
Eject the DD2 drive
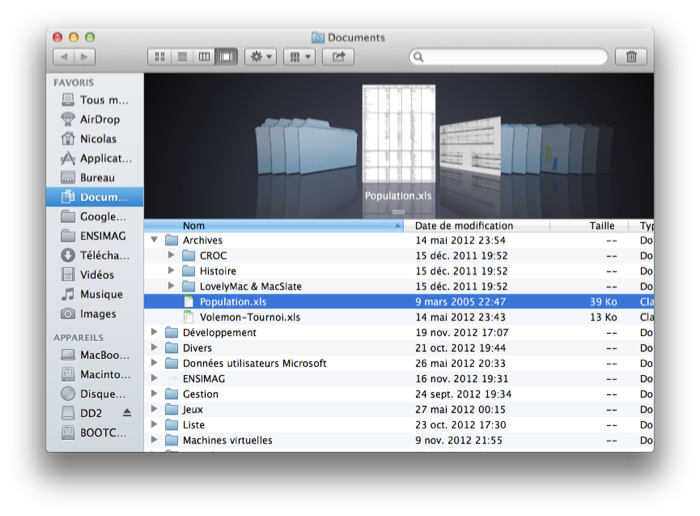(127, 413)
